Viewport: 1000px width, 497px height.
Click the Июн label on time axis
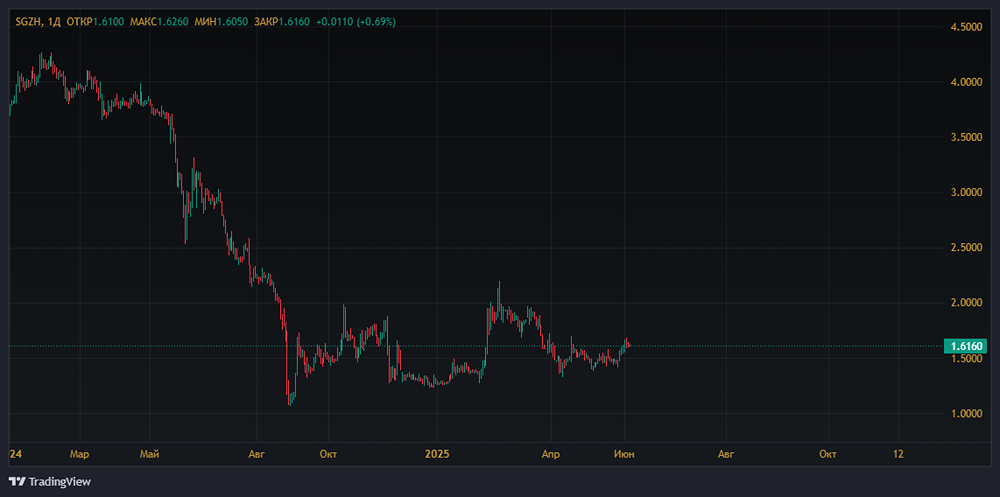click(x=624, y=454)
